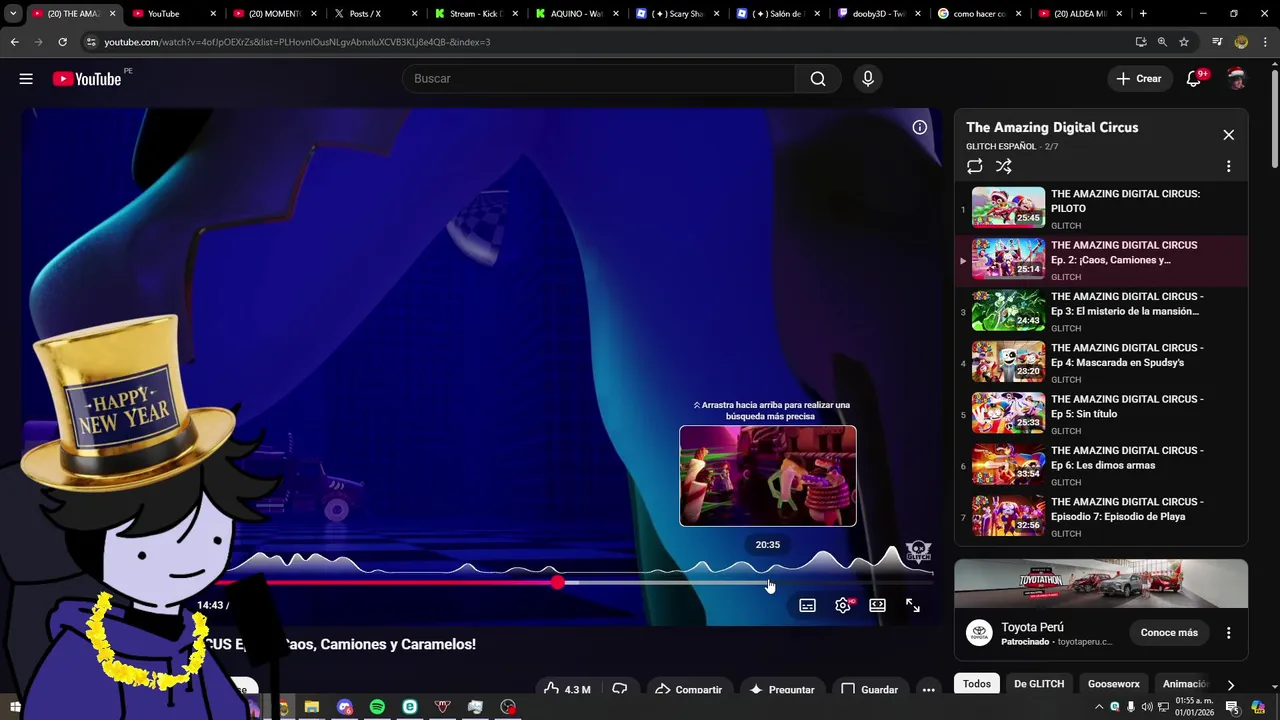
Task: Open the YouTube guide hamburger menu
Action: (x=26, y=79)
